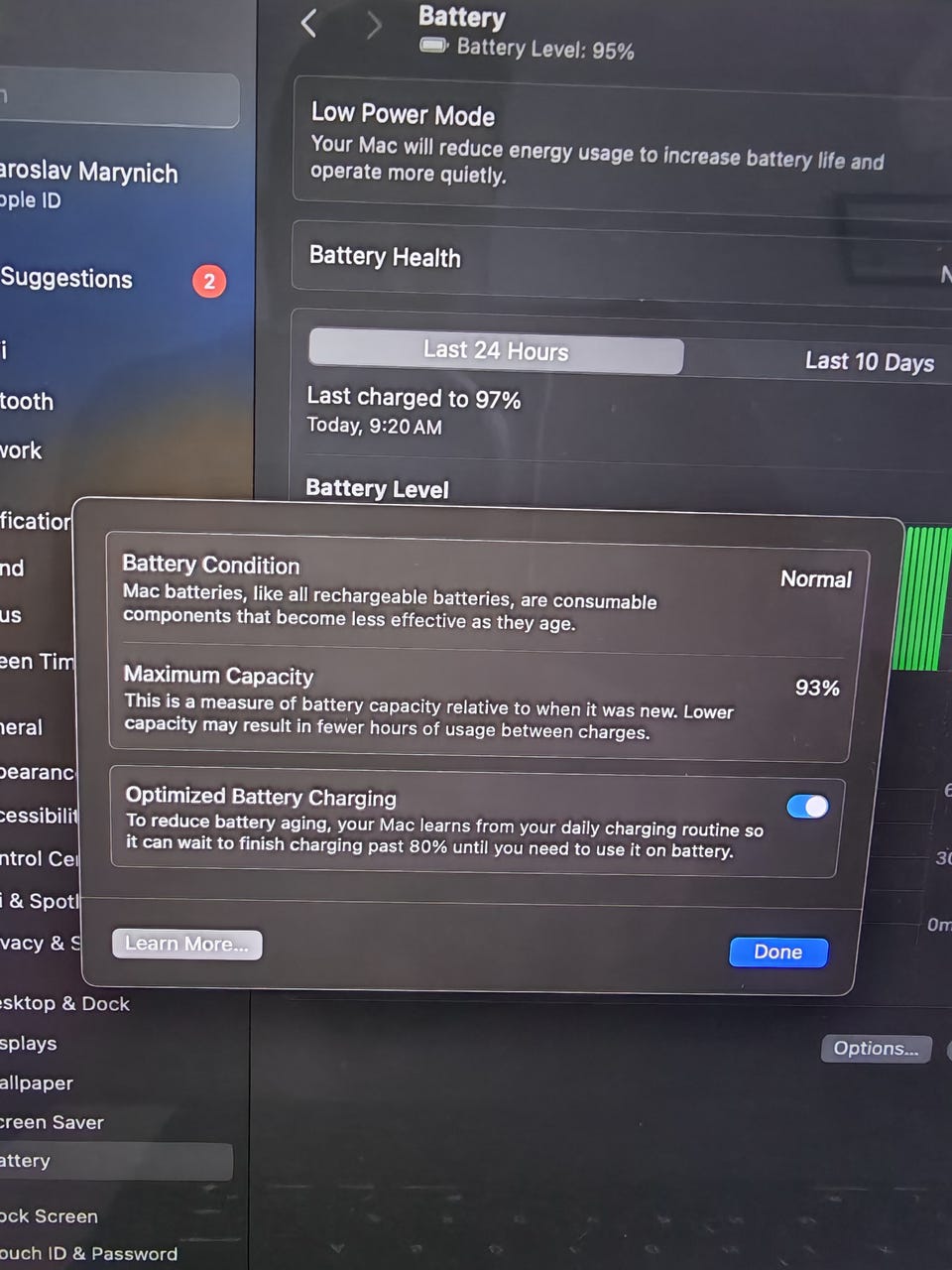Go forward with the right chevron arrow
This screenshot has width=952, height=1270.
click(x=374, y=25)
